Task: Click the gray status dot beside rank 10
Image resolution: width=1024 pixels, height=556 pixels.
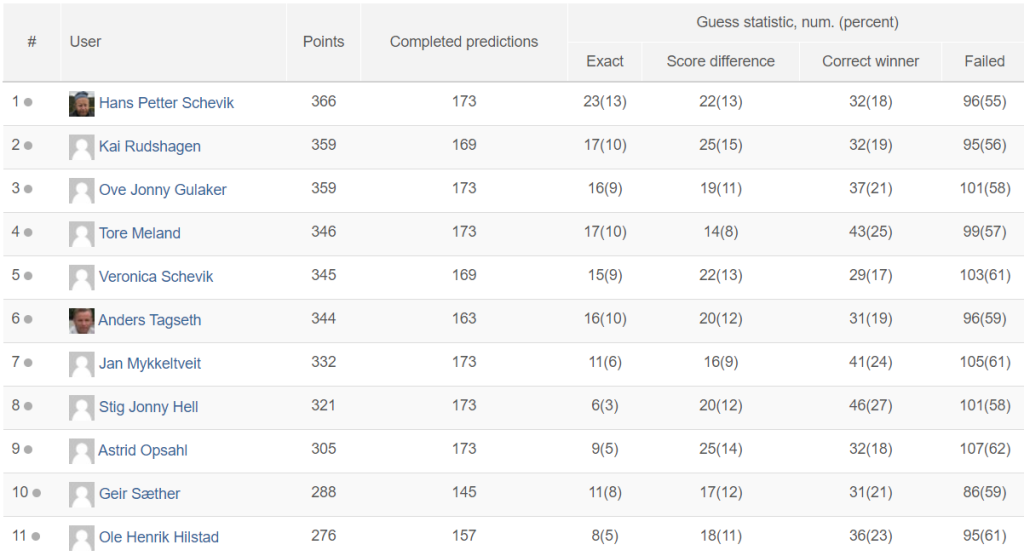Action: pos(37,493)
